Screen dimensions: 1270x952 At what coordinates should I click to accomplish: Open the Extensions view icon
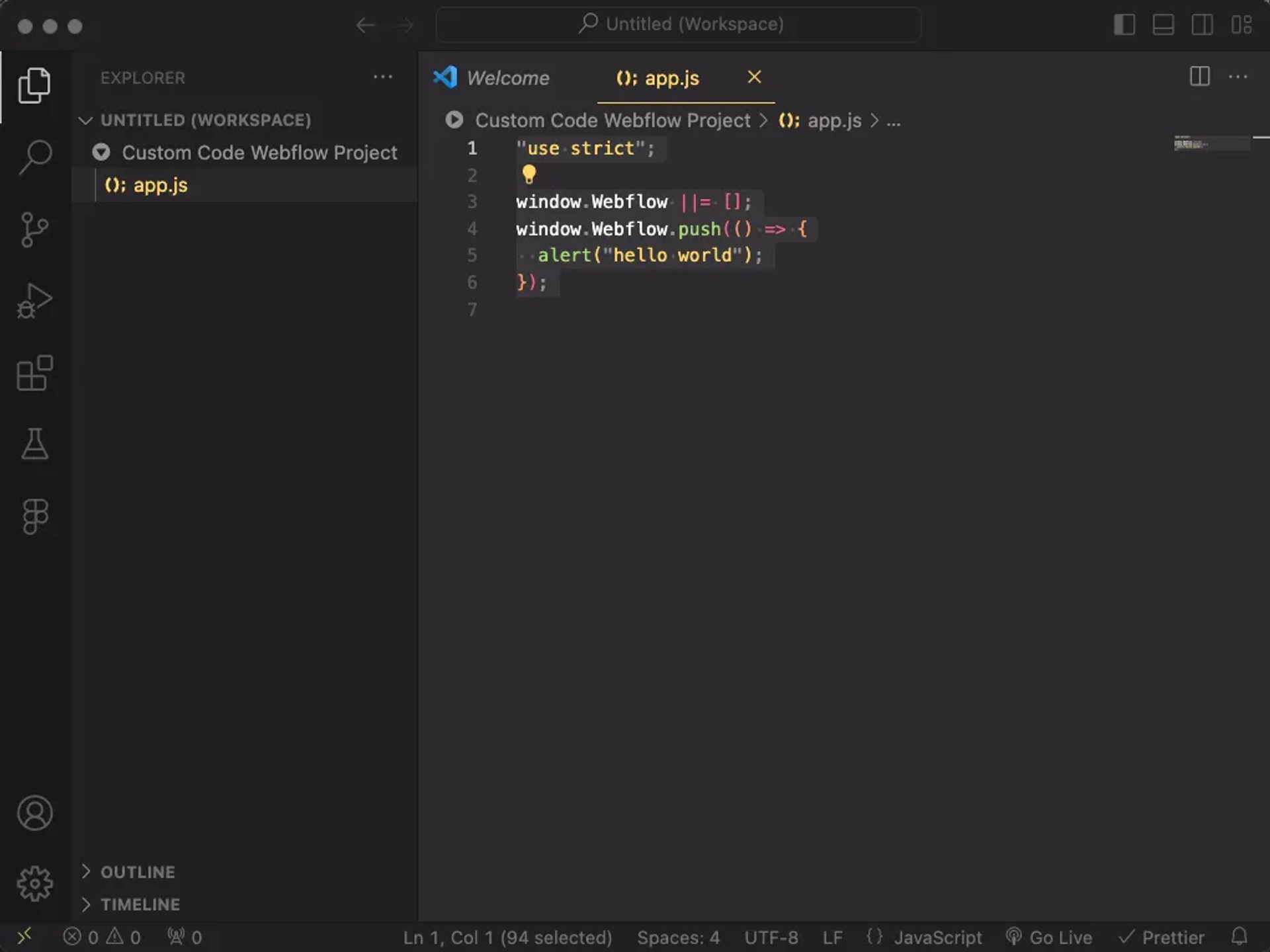coord(34,373)
